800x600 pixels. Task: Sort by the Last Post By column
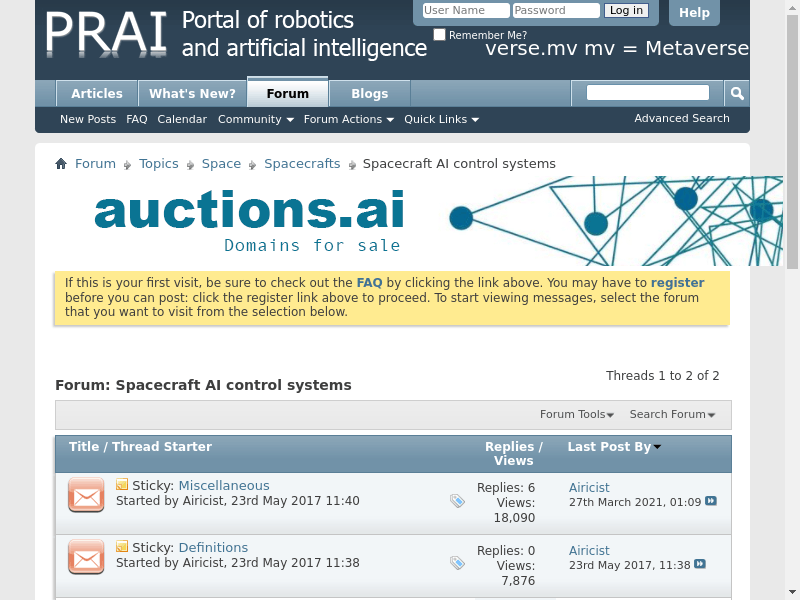(614, 447)
